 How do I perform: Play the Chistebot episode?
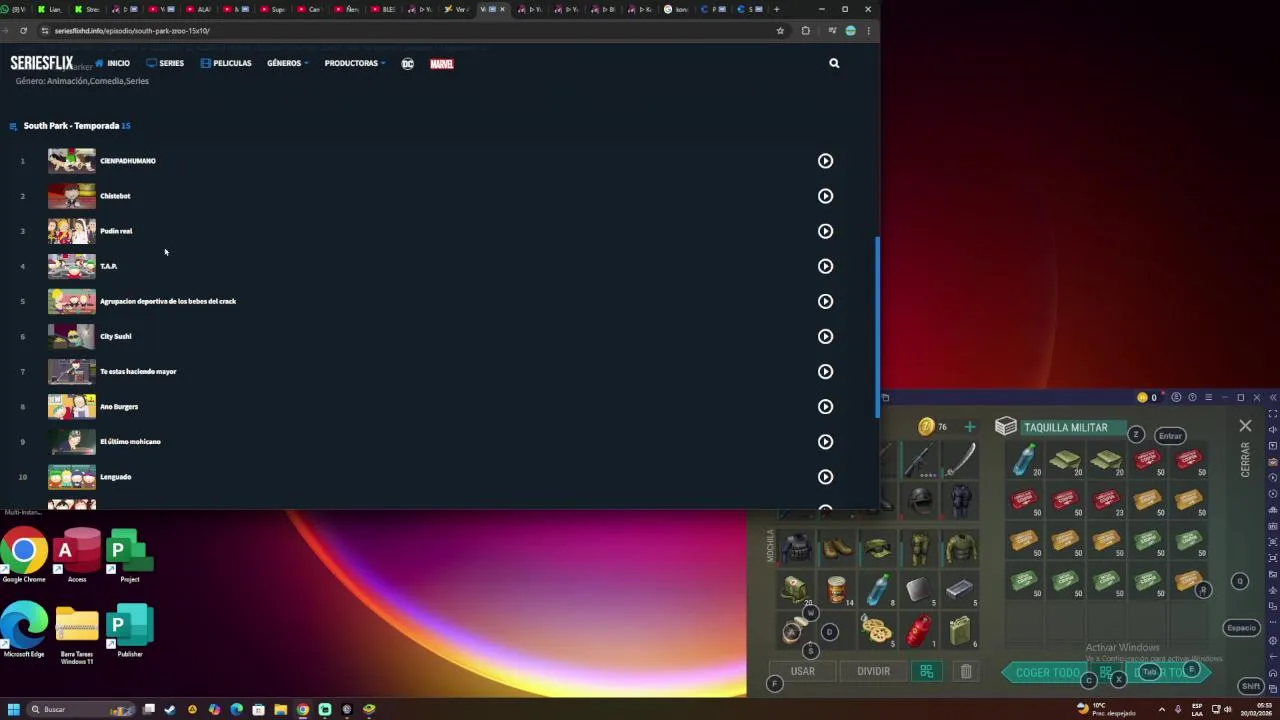825,196
